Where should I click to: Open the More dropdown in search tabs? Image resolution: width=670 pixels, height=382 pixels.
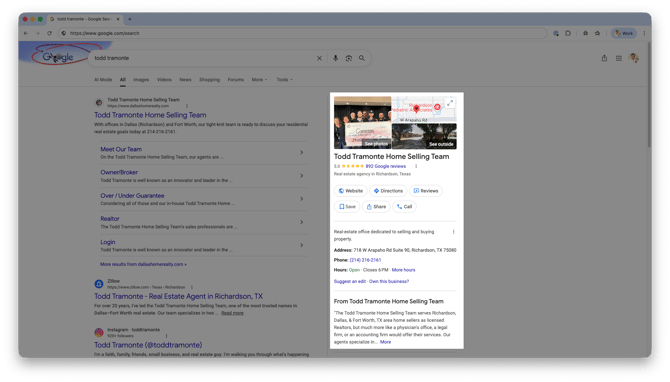(259, 79)
